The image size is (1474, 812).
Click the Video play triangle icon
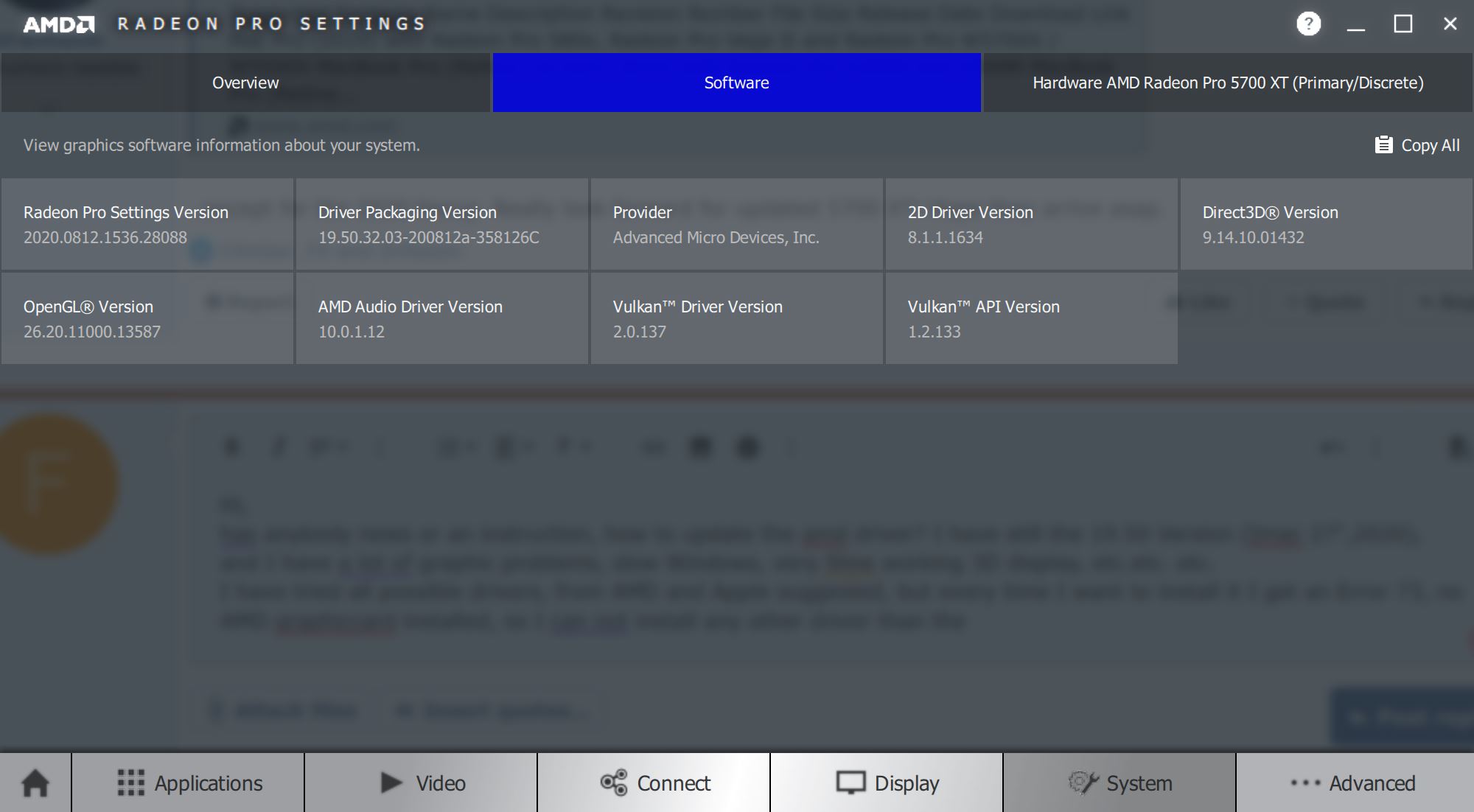tap(391, 783)
